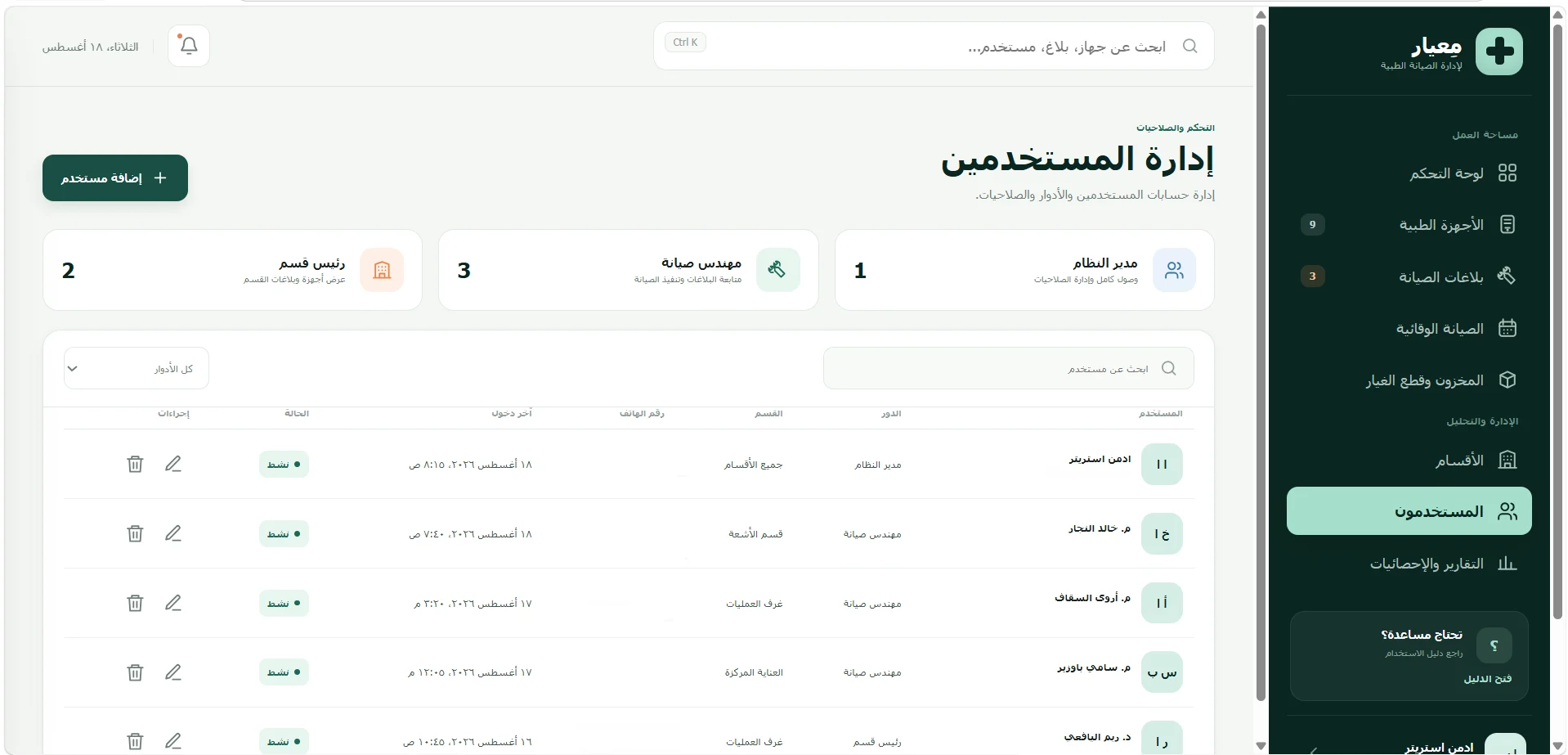Click the نشط status badge for ادمن استريتر
Viewport: 1568px width, 755px height.
pyautogui.click(x=284, y=464)
